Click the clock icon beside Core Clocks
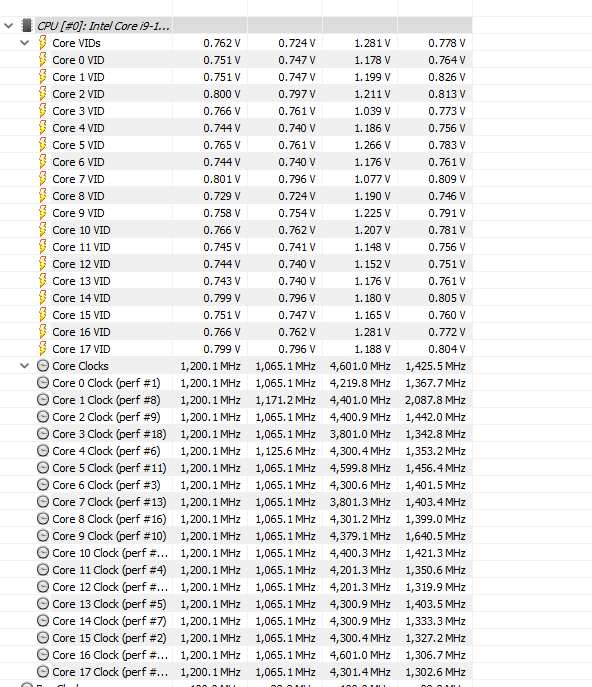 coord(43,365)
